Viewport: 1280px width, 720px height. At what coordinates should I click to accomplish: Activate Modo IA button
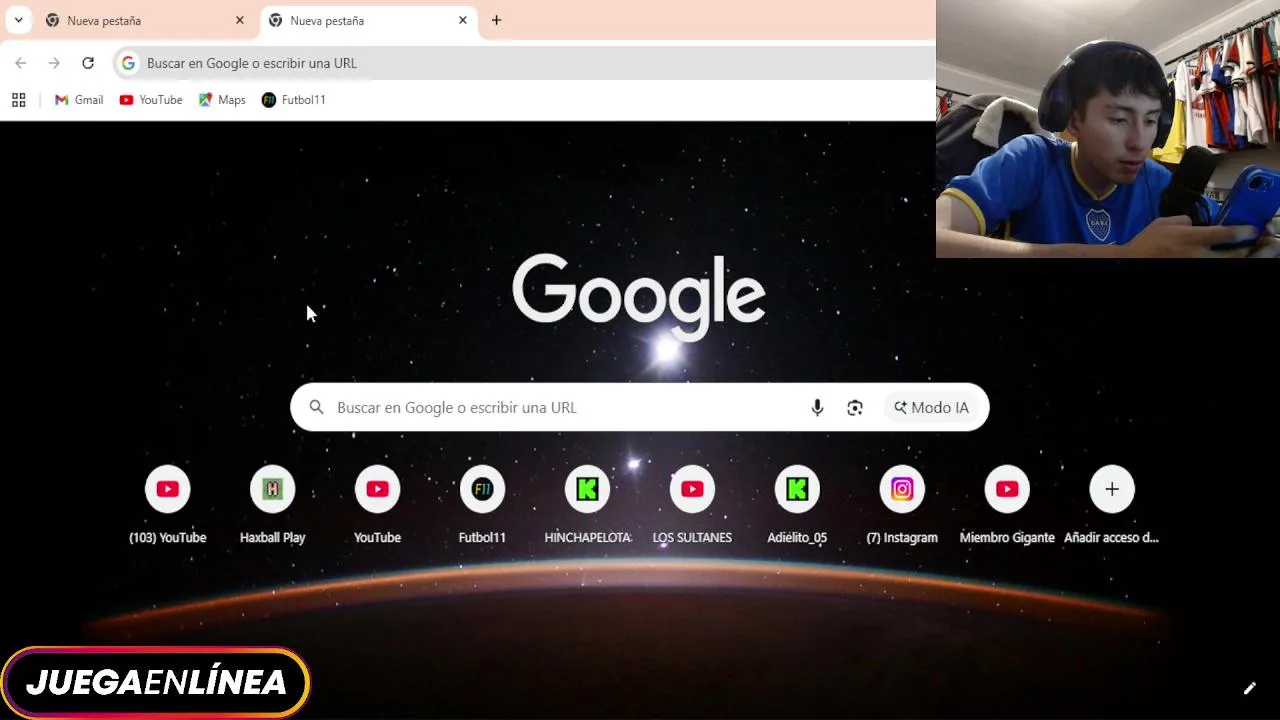click(x=931, y=407)
